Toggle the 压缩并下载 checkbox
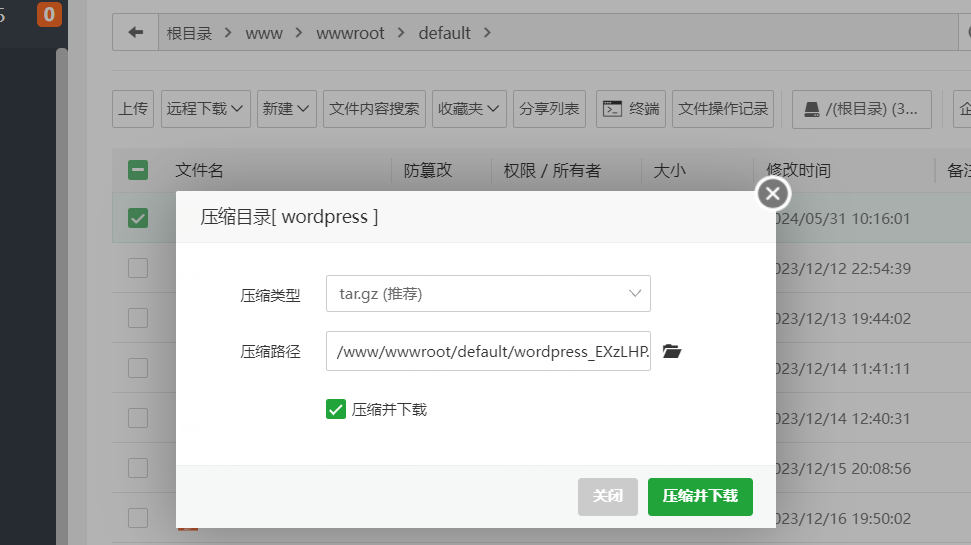 point(336,409)
